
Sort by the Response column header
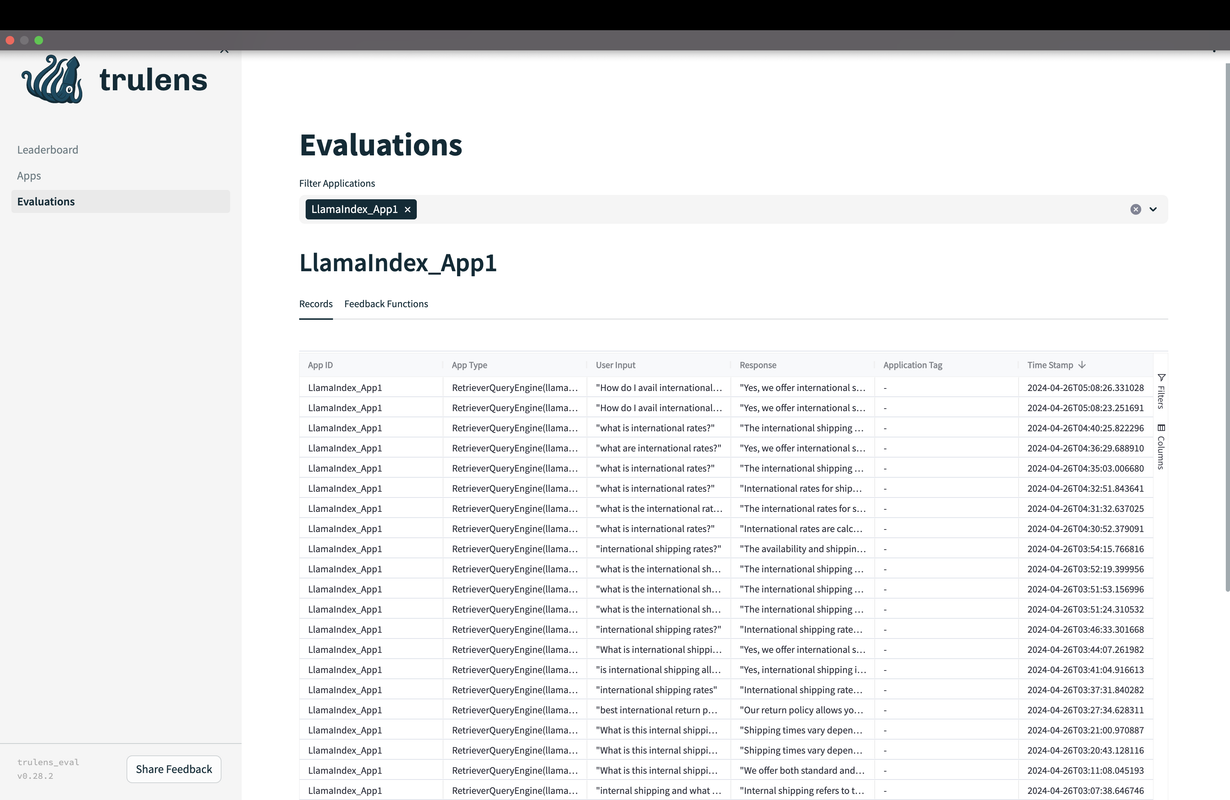tap(758, 365)
